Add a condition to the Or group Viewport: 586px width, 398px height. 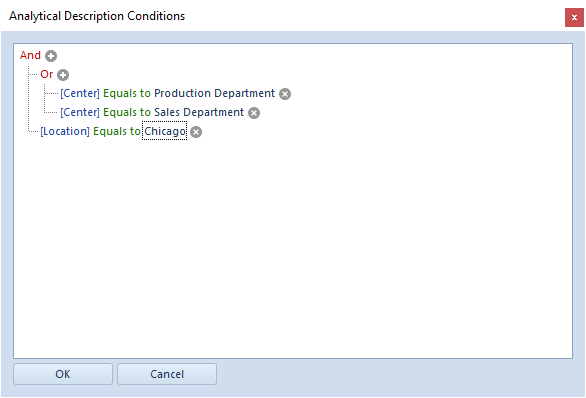pos(63,75)
